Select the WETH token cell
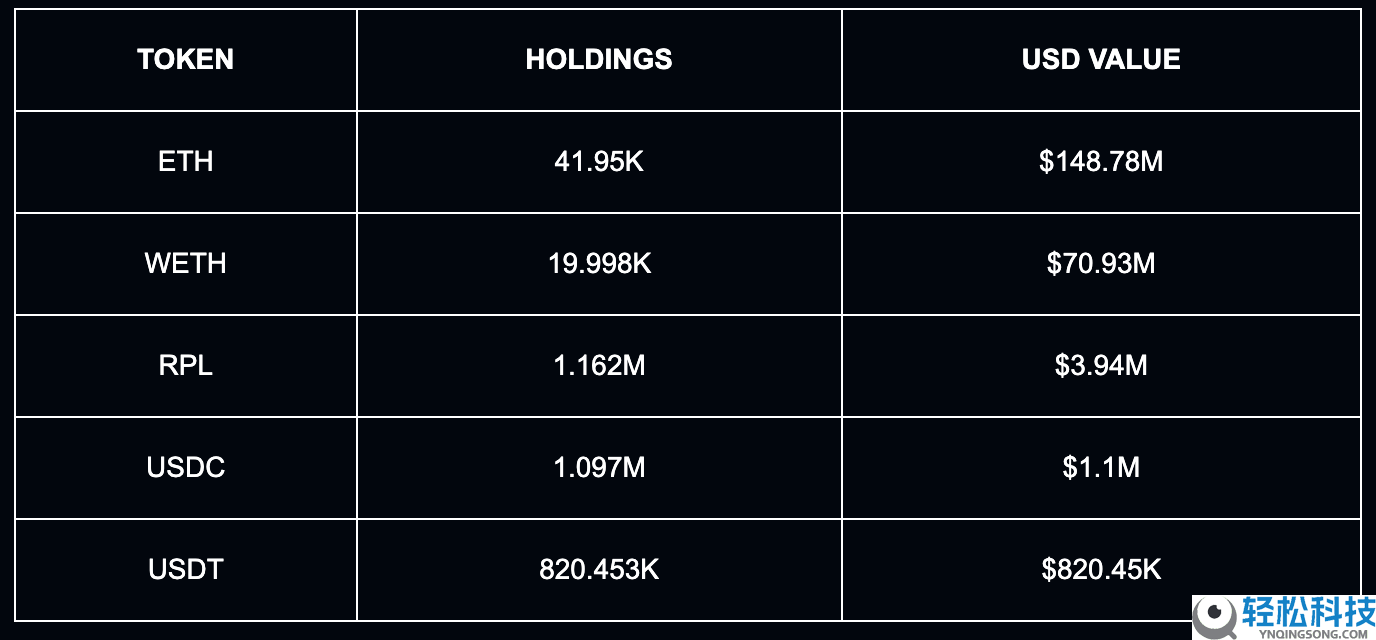The image size is (1376, 640). click(x=186, y=264)
